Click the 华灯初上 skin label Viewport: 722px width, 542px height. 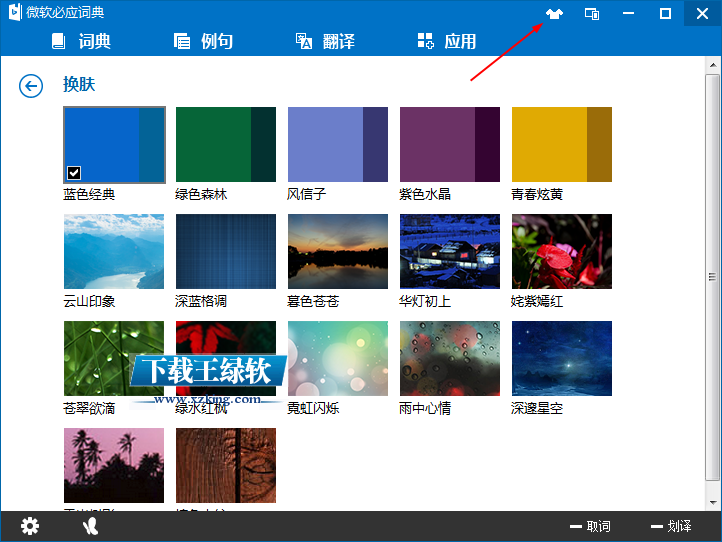click(x=425, y=301)
